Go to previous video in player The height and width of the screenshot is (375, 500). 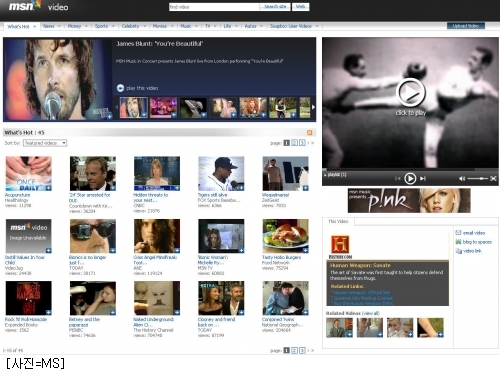(x=397, y=179)
